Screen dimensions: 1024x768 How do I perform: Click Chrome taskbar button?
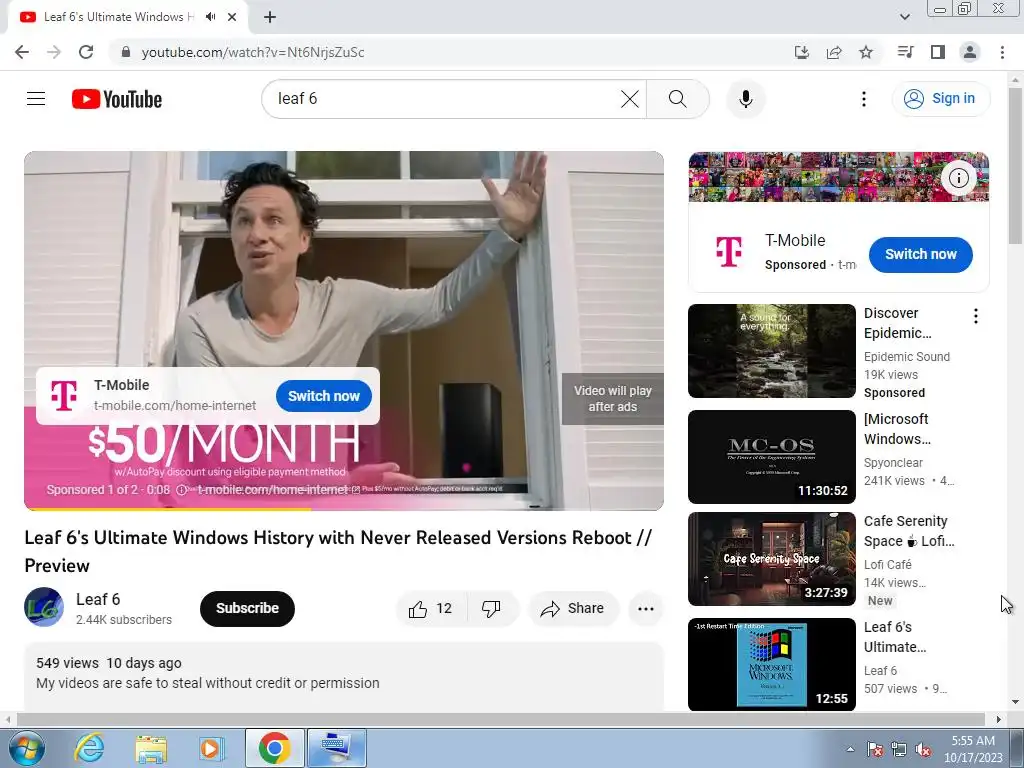274,748
